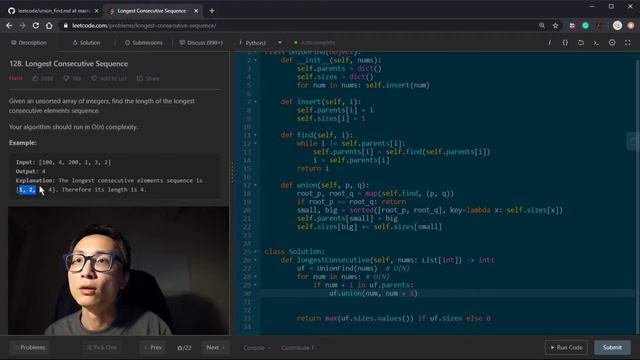Run the code with Run Code

click(566, 347)
